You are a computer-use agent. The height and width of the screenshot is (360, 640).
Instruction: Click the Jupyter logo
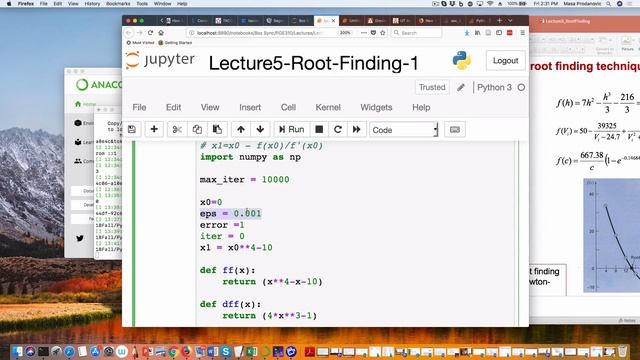tap(160, 60)
